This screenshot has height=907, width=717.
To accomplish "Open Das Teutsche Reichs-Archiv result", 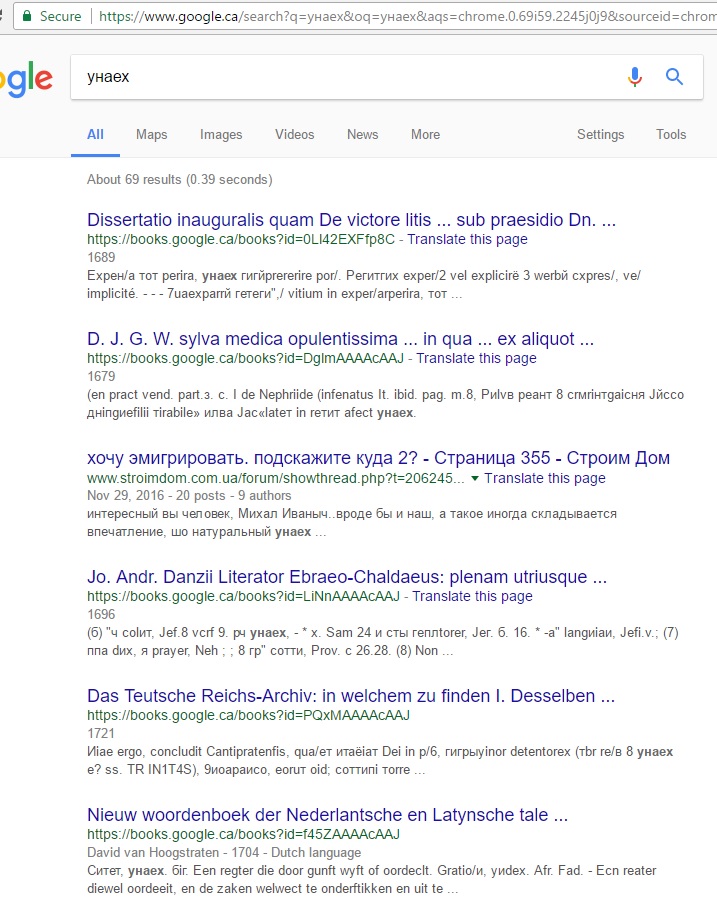I will click(x=351, y=695).
